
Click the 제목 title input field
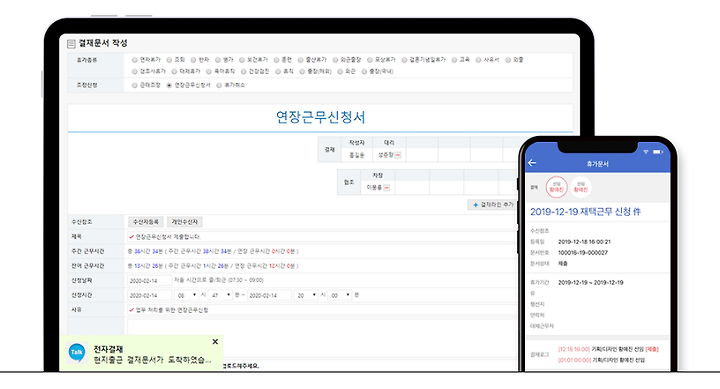(323, 237)
